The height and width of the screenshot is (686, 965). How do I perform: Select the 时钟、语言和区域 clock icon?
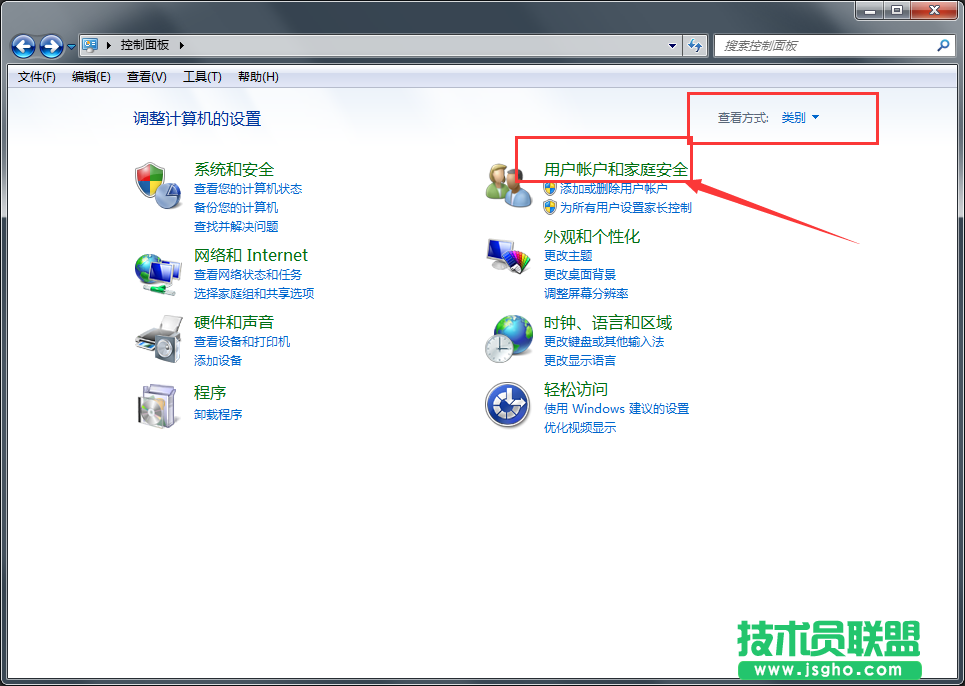click(x=507, y=338)
